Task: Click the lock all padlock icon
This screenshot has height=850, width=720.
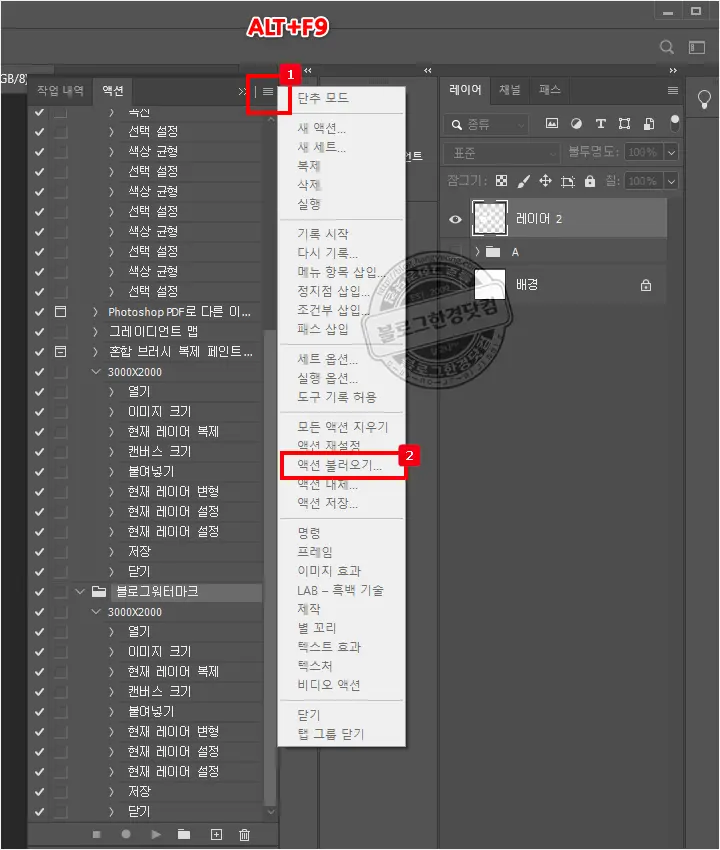Action: point(590,181)
